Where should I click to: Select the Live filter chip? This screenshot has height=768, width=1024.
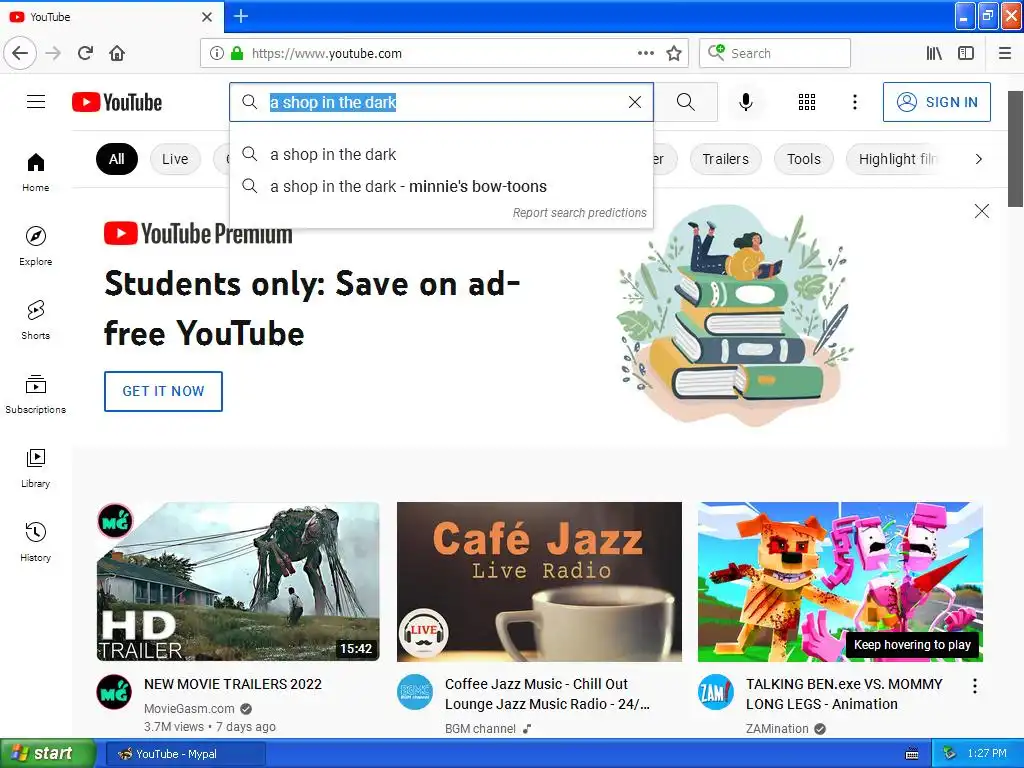[175, 159]
